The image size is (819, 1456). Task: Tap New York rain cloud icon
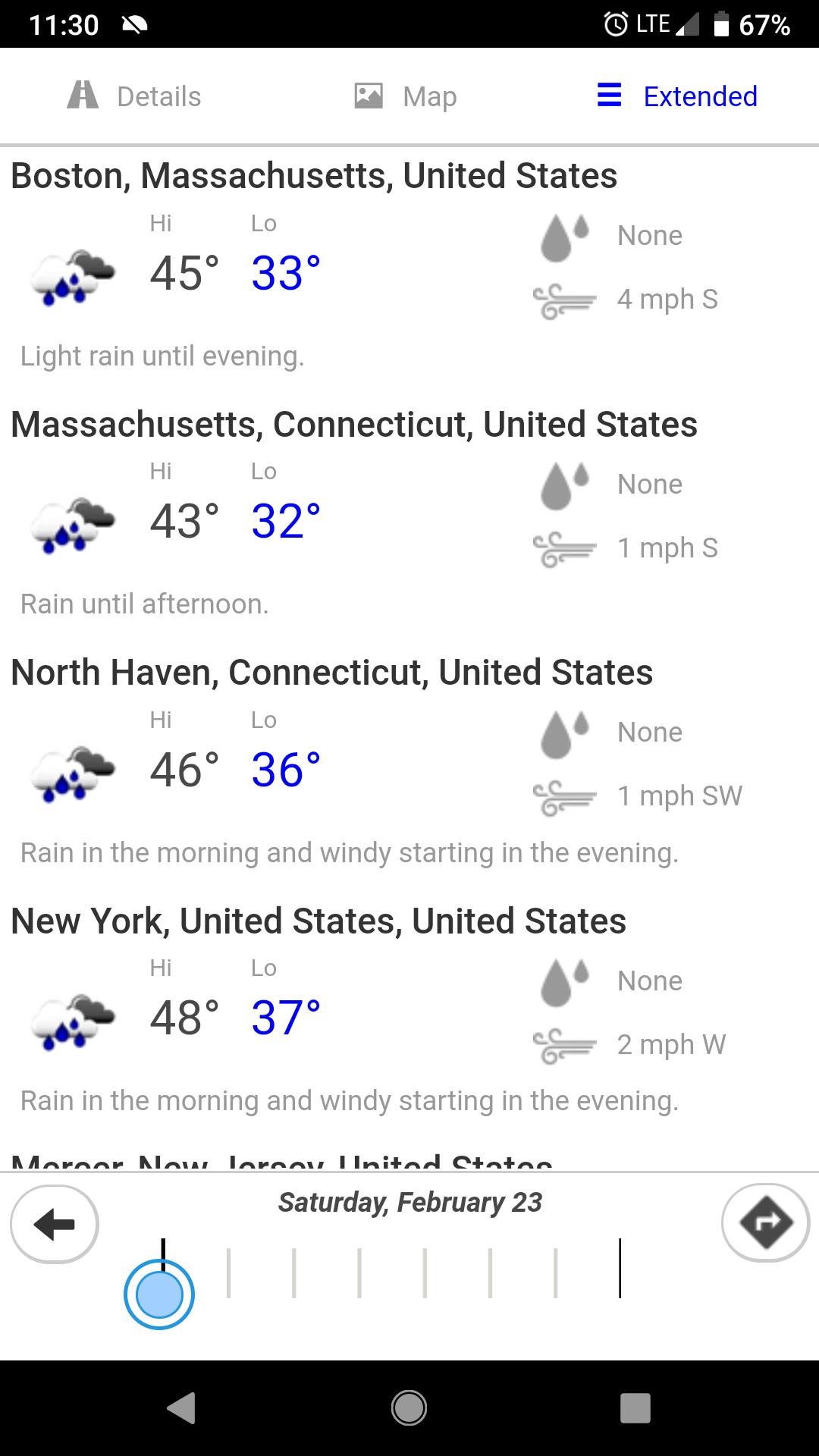pos(73,1021)
